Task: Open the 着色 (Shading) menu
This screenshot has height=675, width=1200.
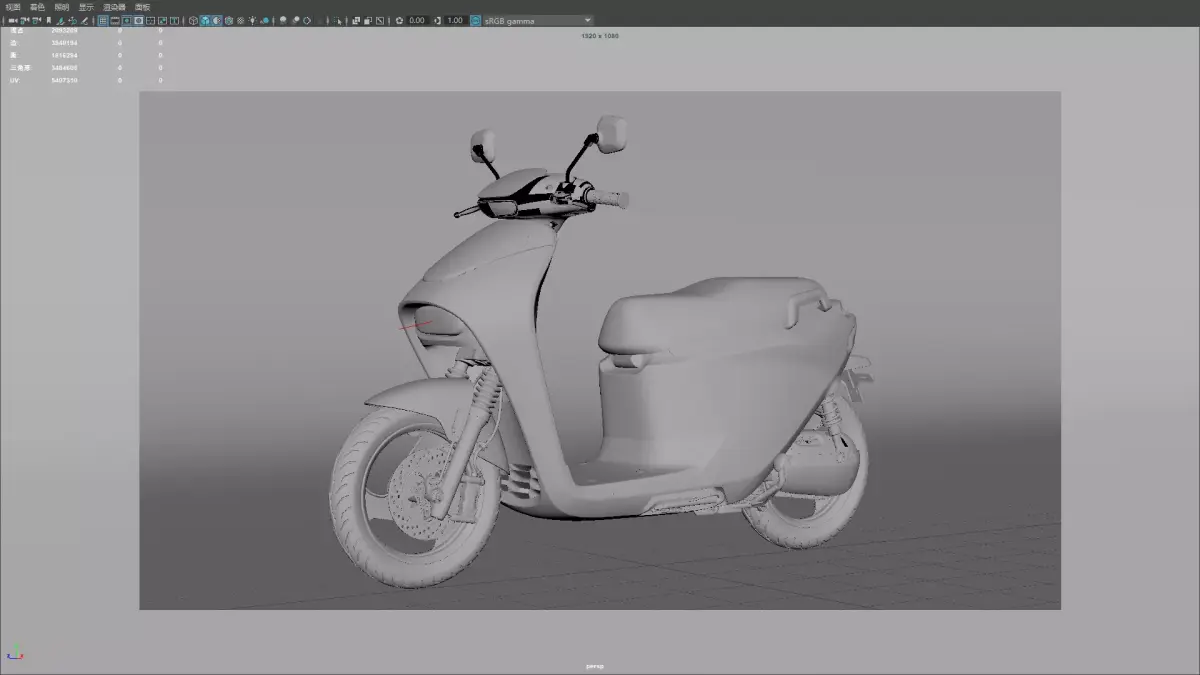Action: pos(37,7)
